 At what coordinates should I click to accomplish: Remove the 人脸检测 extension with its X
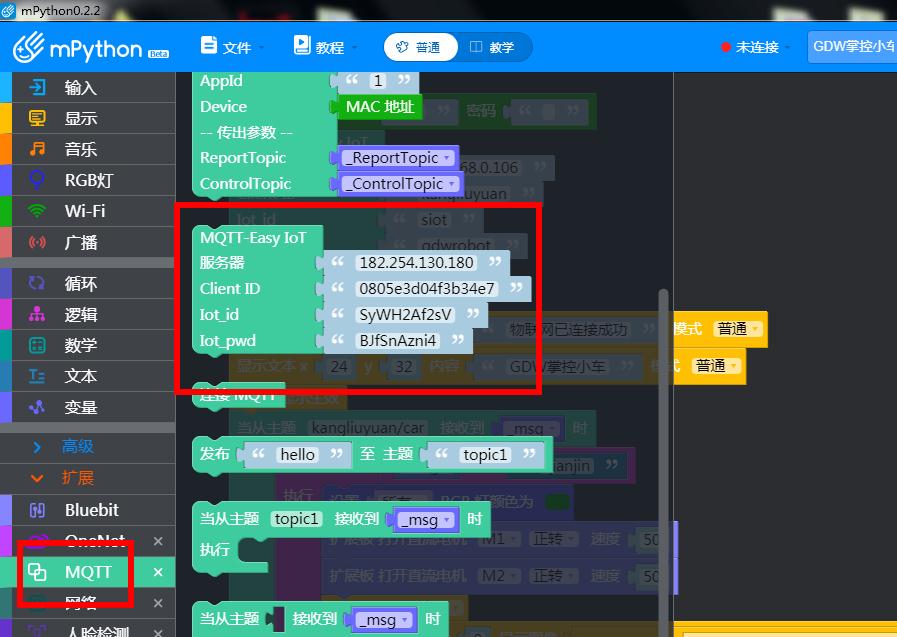(x=158, y=631)
